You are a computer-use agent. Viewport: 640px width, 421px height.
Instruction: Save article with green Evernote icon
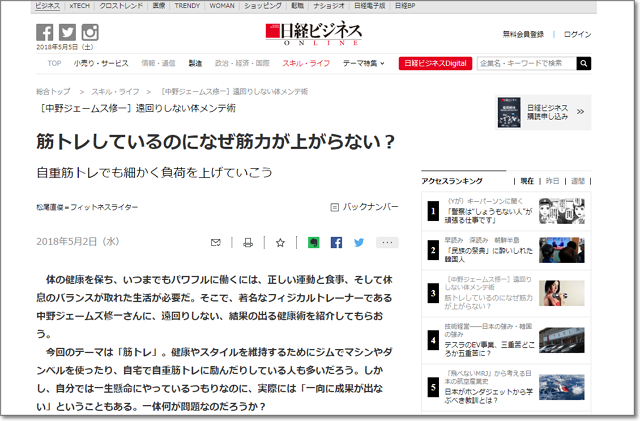[312, 242]
